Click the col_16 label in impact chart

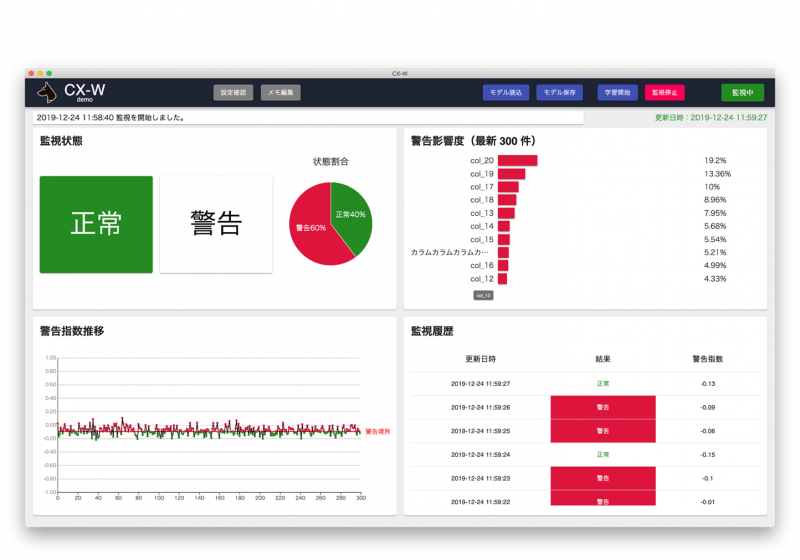(482, 265)
